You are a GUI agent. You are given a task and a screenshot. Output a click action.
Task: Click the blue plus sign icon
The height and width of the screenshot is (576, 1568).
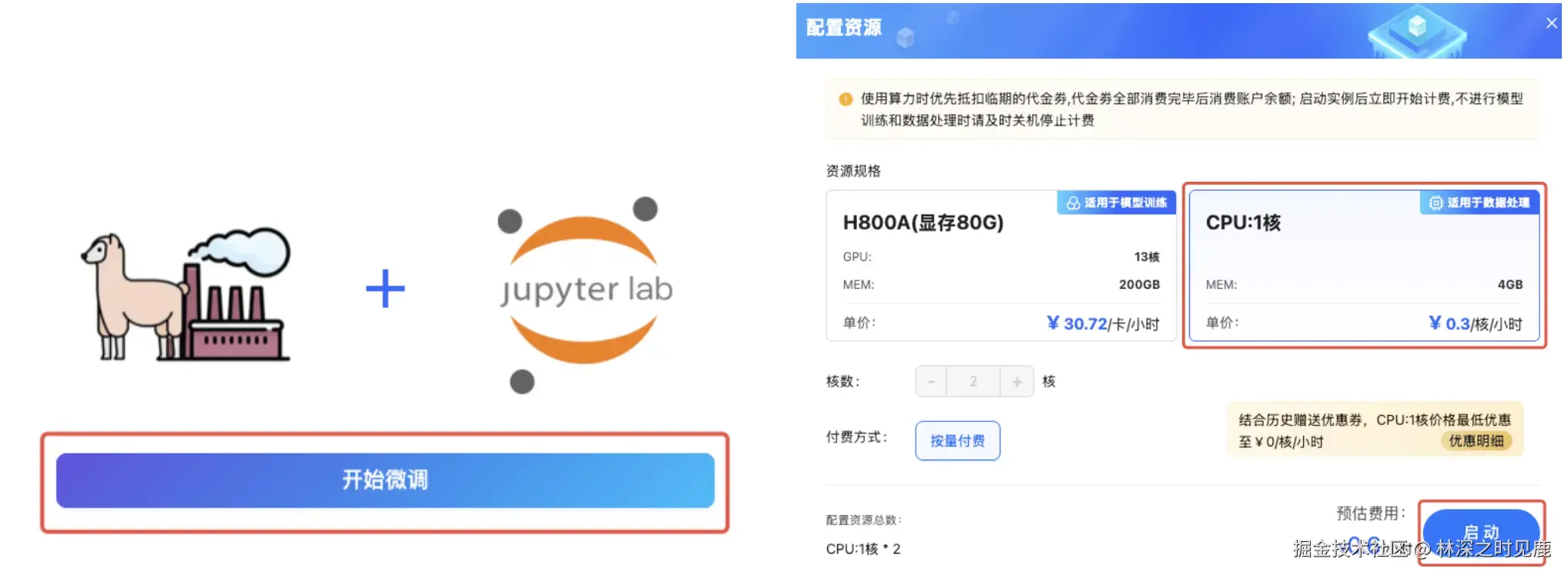[x=385, y=289]
